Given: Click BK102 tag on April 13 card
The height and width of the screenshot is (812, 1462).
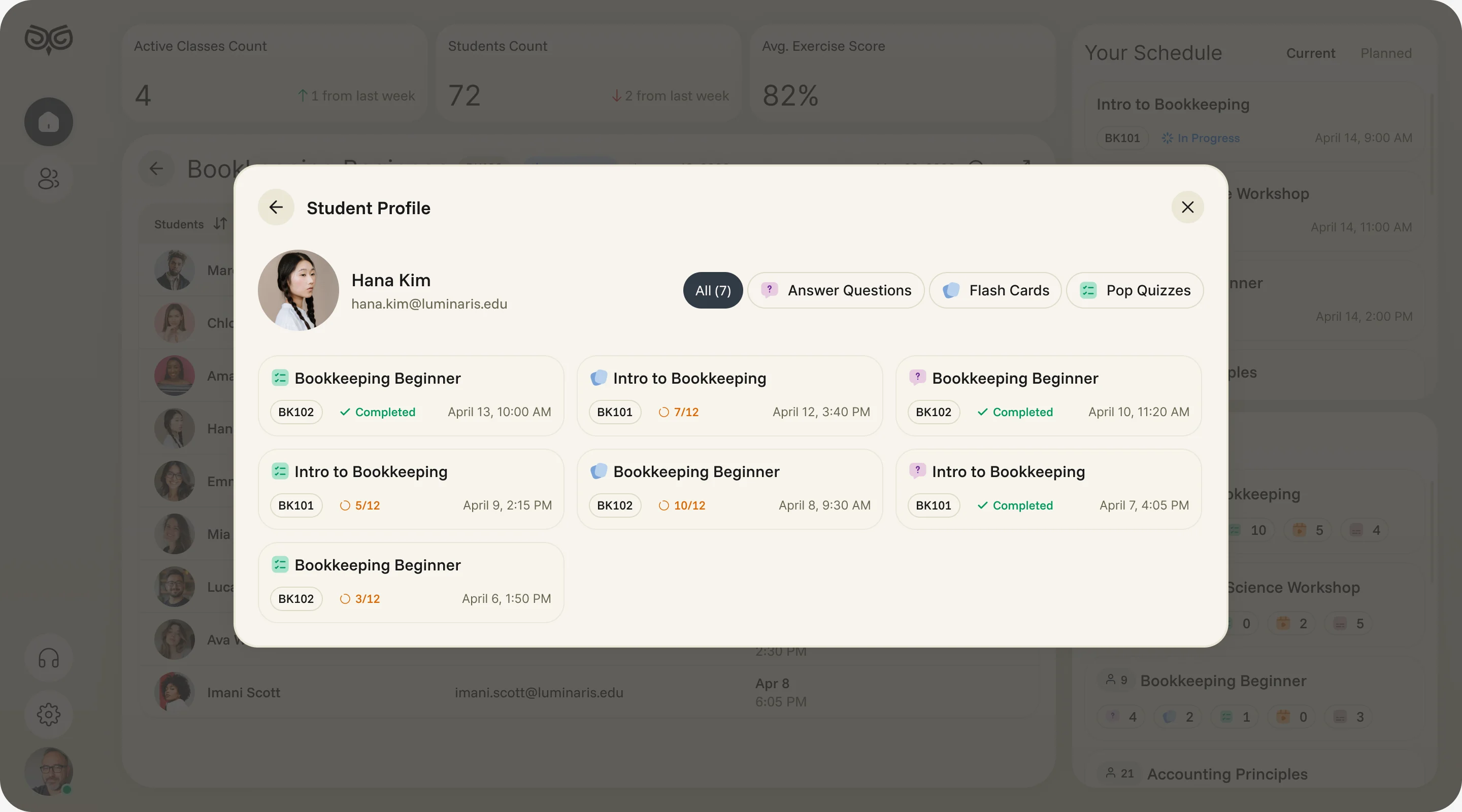Looking at the screenshot, I should click(295, 412).
